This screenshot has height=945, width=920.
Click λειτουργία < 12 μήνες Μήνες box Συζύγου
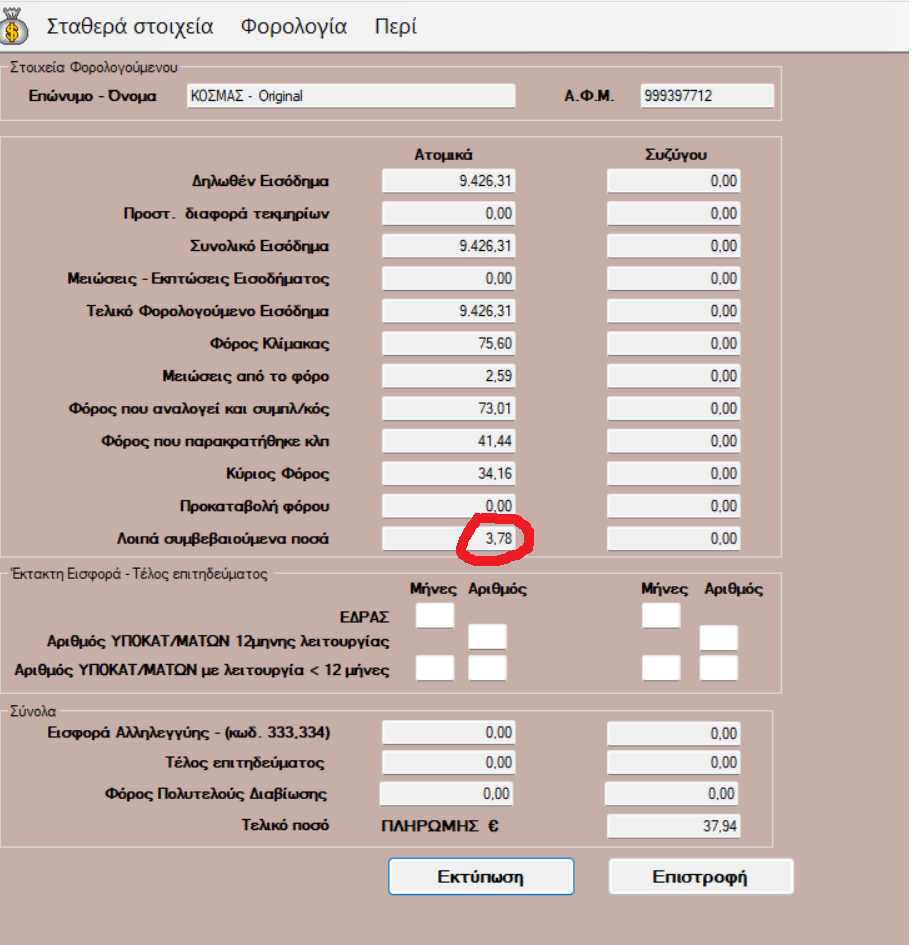(661, 668)
